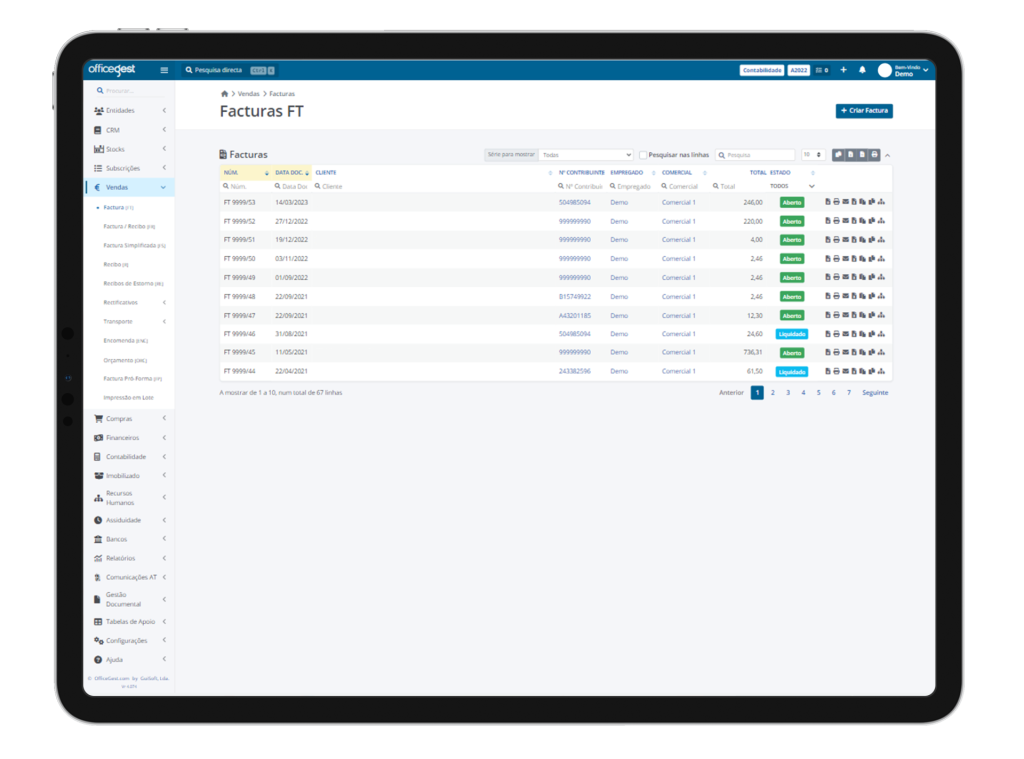Open Factura / Recibo menu item
The image size is (1024, 759).
[129, 226]
